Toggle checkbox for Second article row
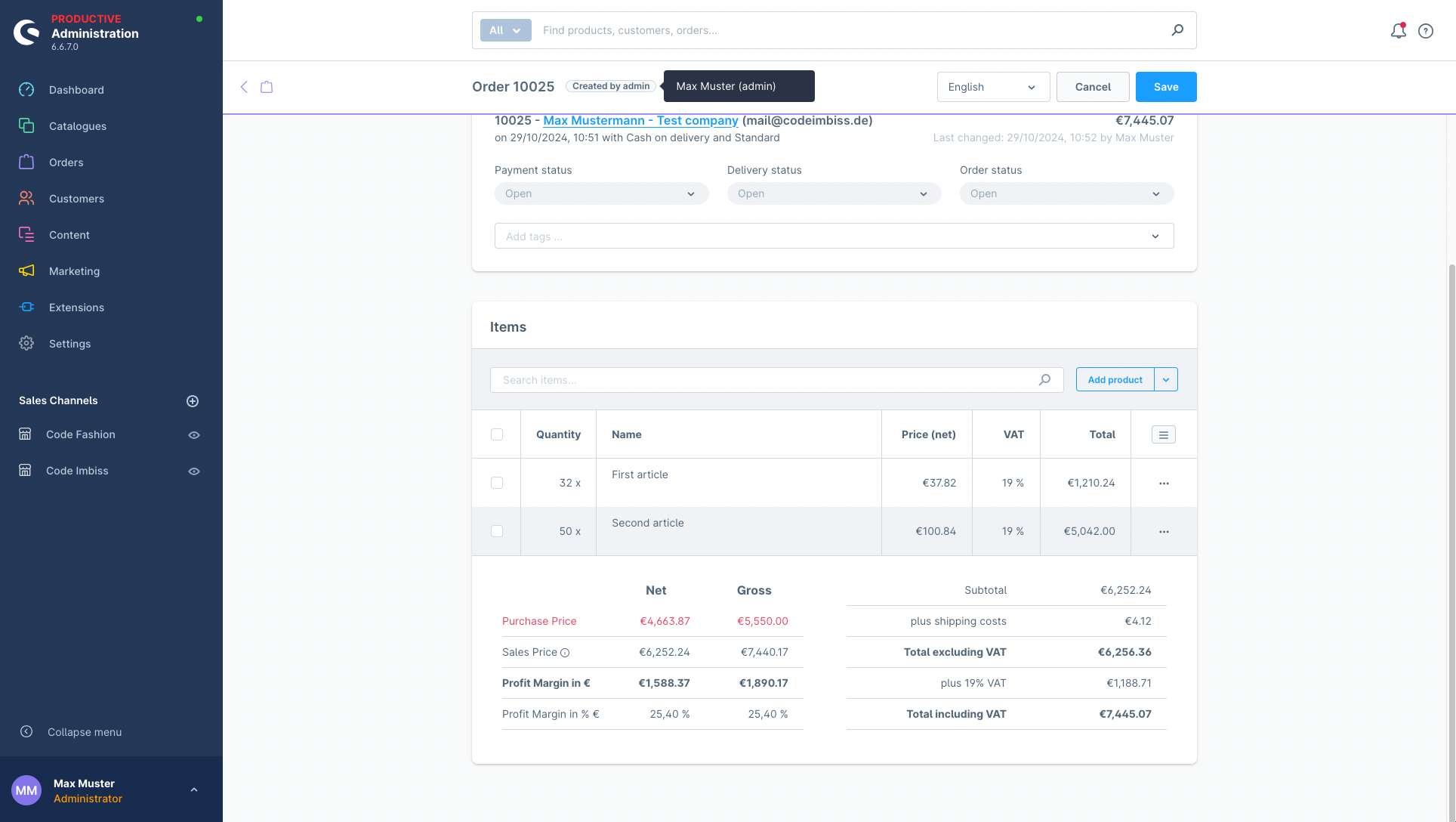Image resolution: width=1456 pixels, height=822 pixels. (x=497, y=531)
